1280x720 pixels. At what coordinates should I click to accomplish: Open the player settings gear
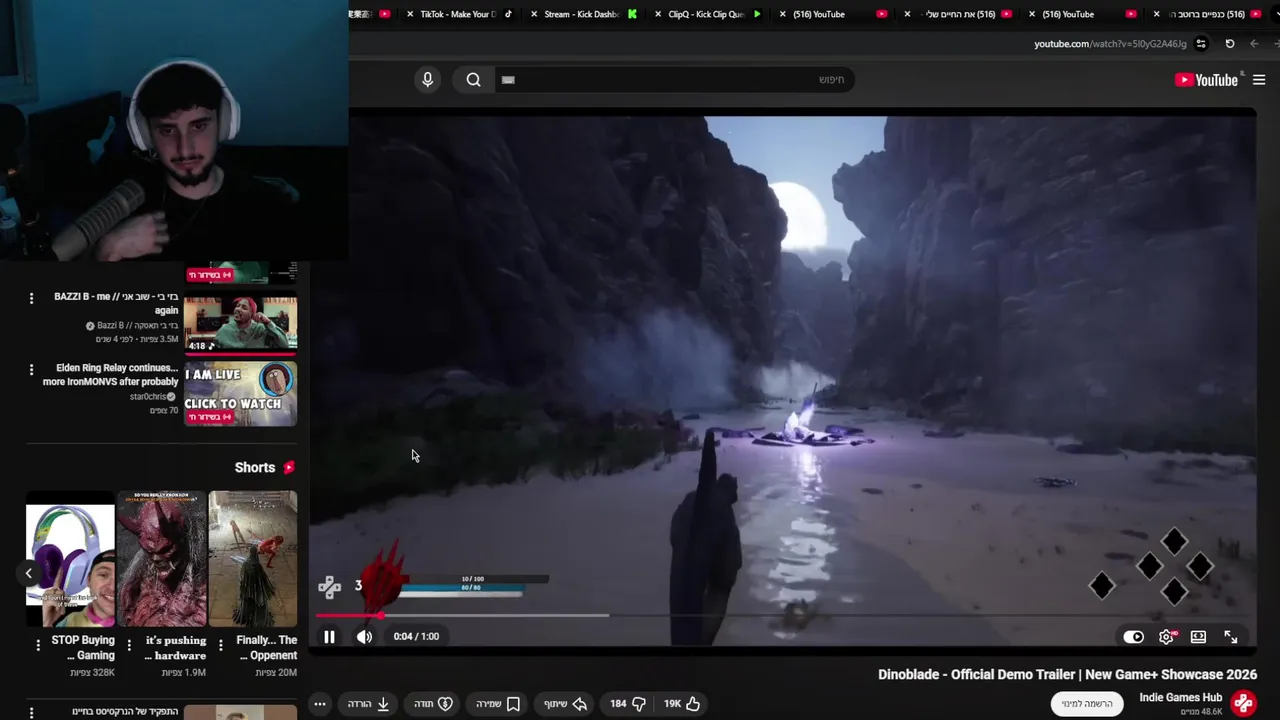pyautogui.click(x=1166, y=637)
